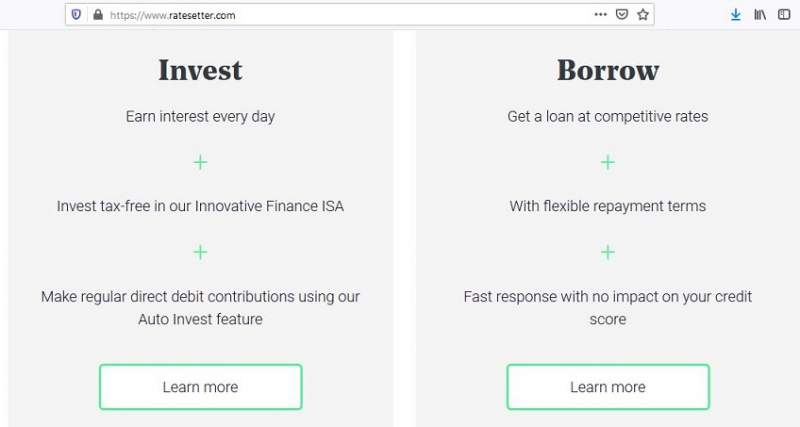Click the Get a loan at competitive rates text
Viewport: 800px width, 427px height.
tap(608, 116)
